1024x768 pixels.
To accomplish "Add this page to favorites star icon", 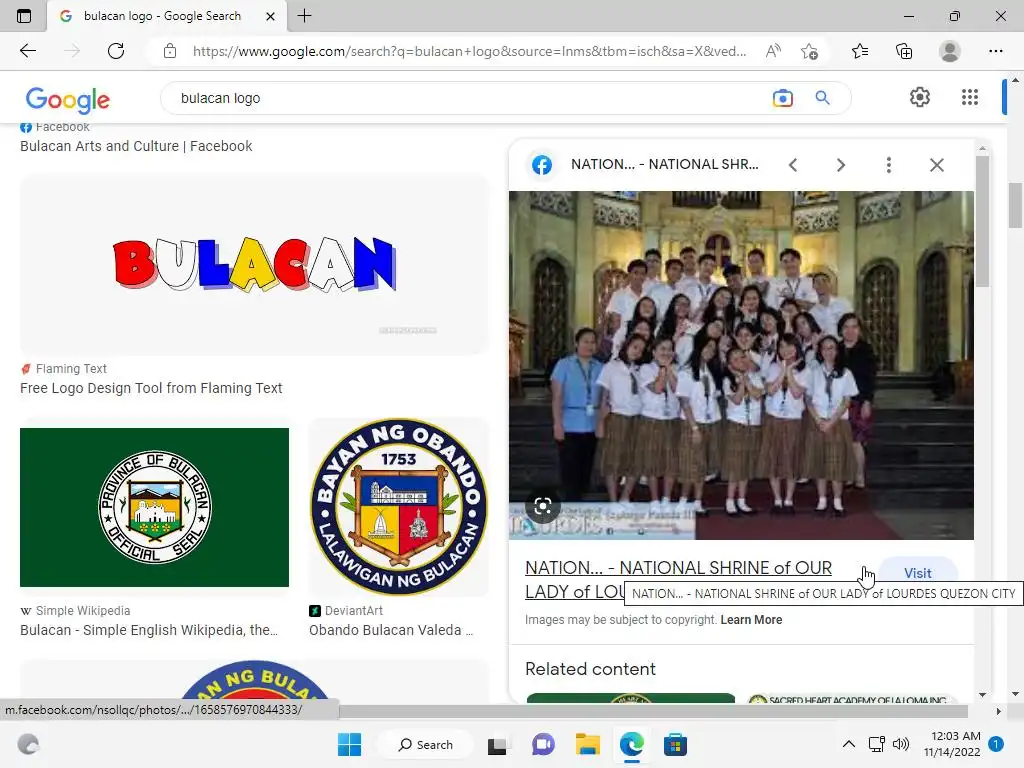I will 810,51.
